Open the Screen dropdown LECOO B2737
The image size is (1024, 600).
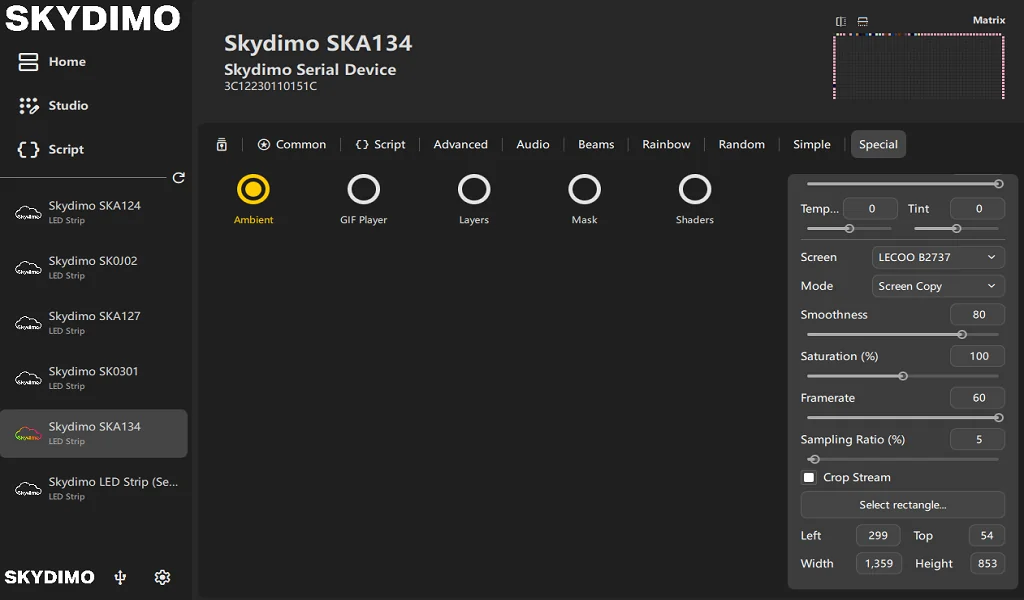[937, 258]
